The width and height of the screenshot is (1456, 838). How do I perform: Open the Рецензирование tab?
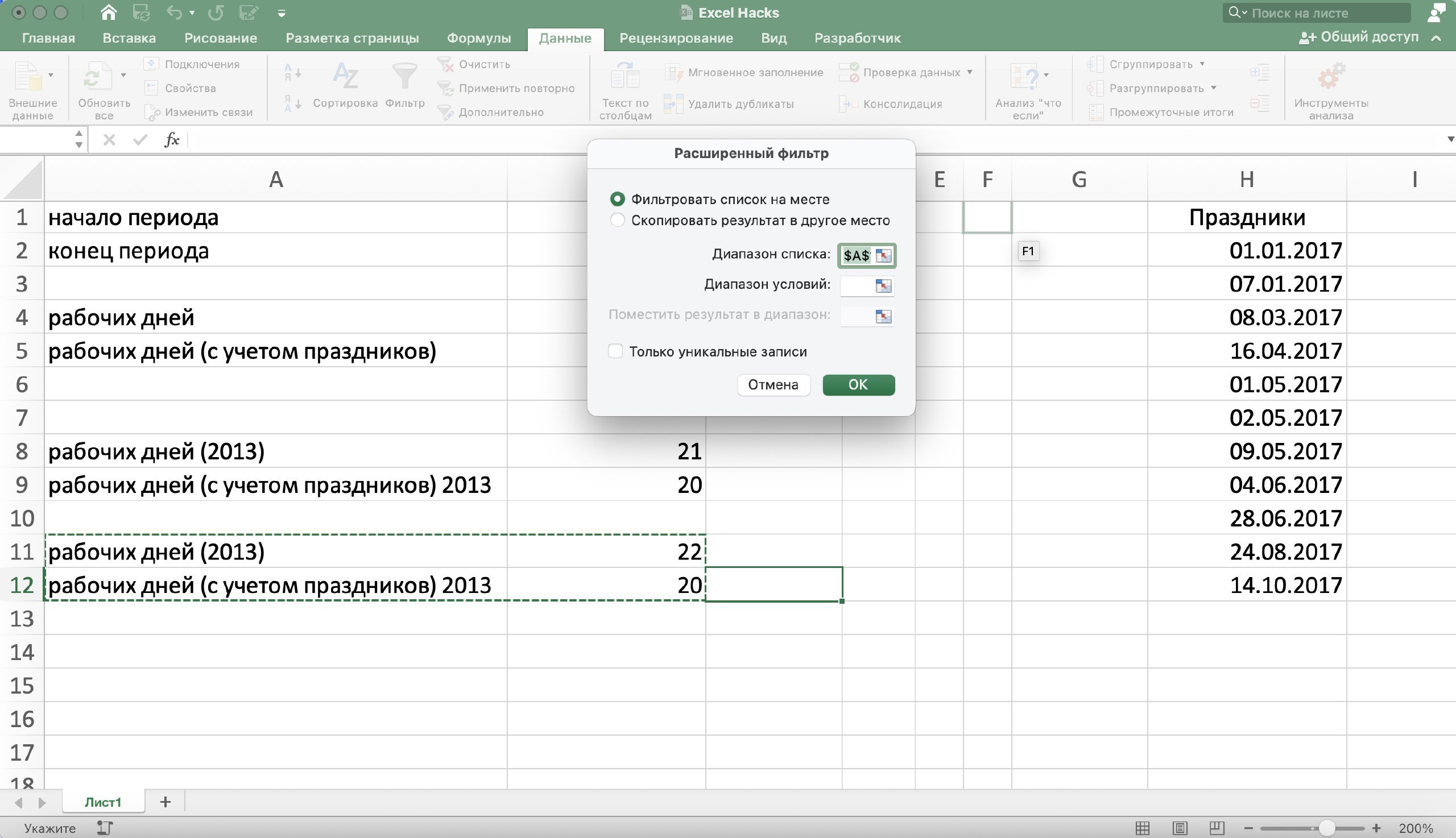point(676,38)
